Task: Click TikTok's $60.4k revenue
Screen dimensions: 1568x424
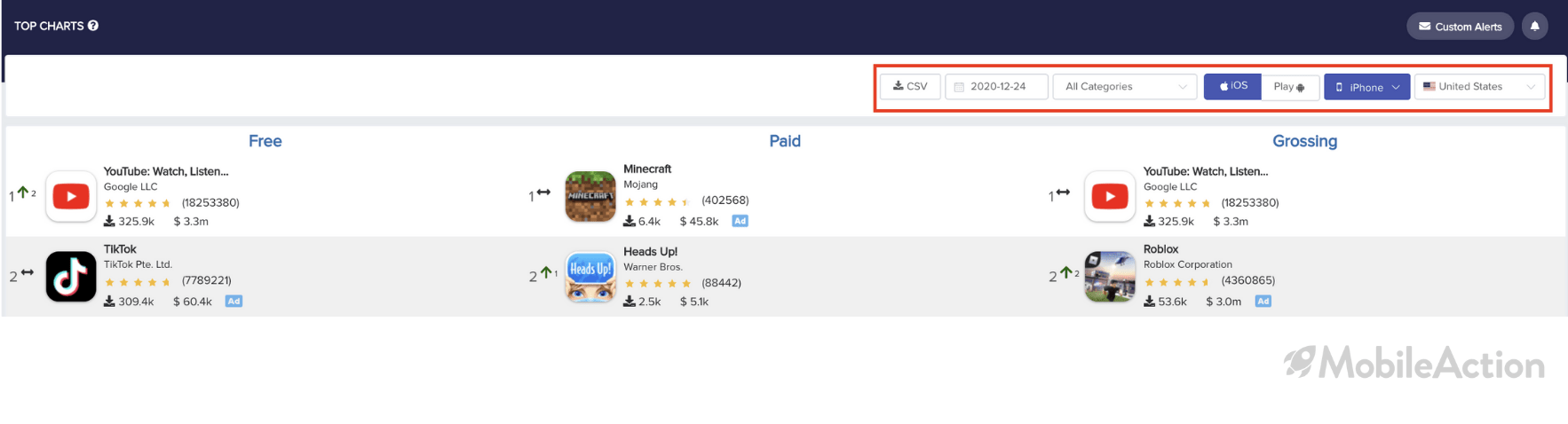Action: (193, 302)
